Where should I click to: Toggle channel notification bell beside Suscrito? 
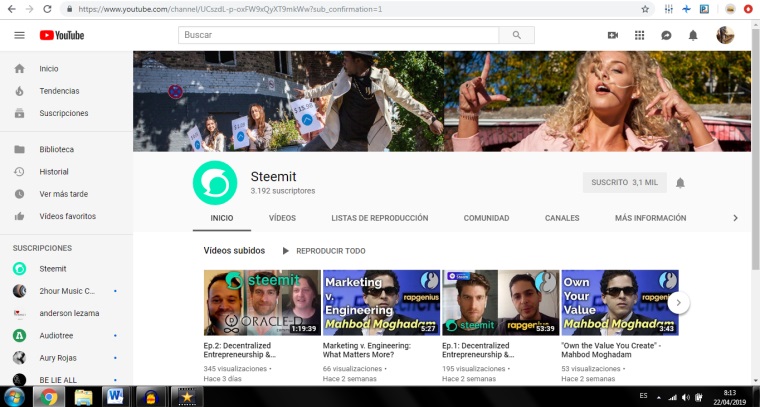[x=681, y=183]
